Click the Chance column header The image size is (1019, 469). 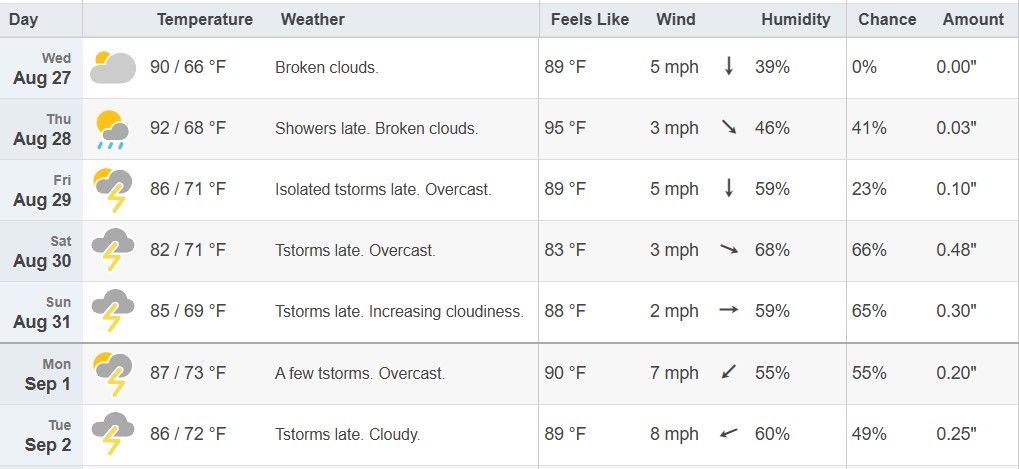coord(887,19)
